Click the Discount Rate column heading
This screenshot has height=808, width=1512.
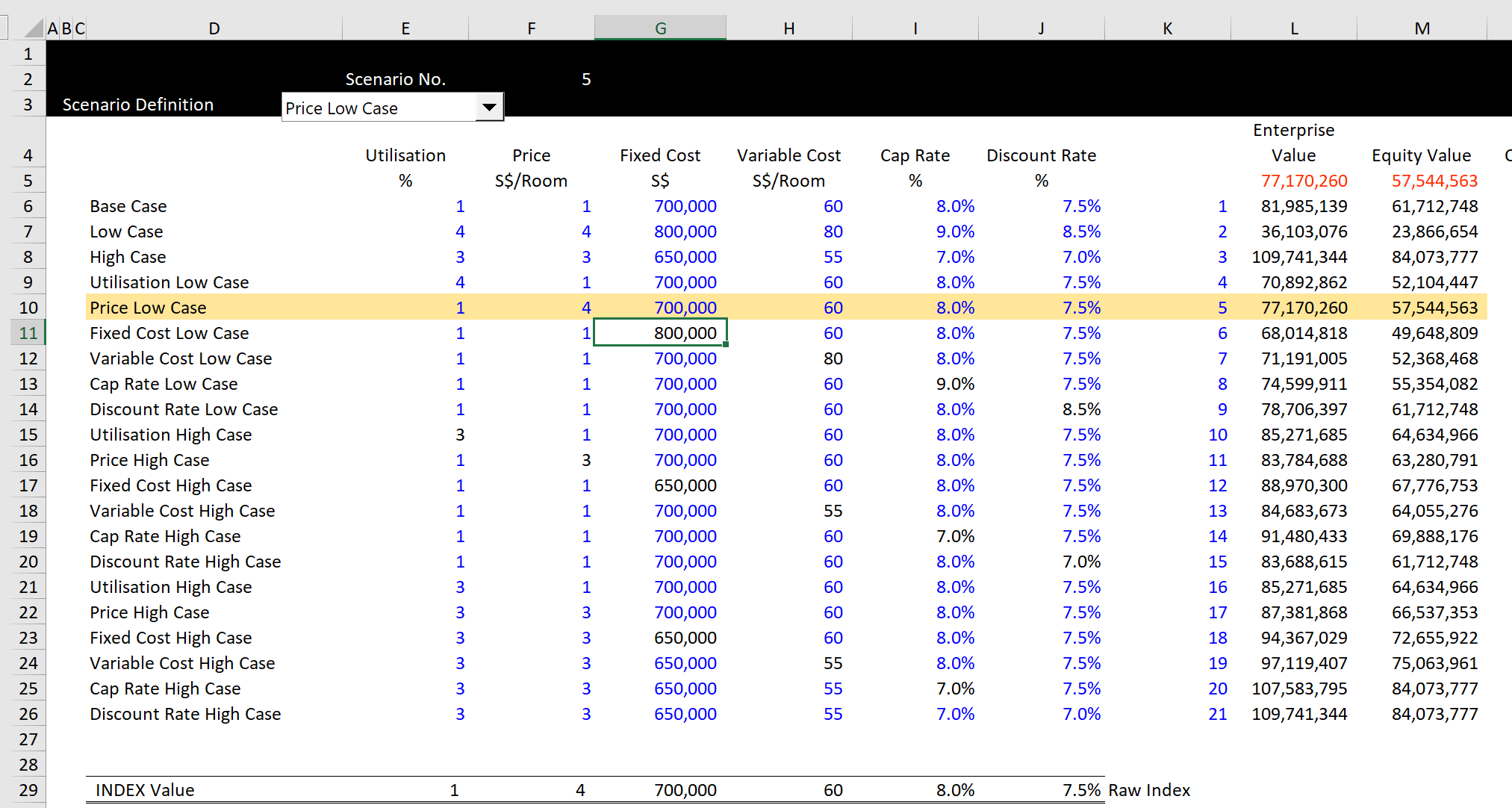pos(1041,155)
